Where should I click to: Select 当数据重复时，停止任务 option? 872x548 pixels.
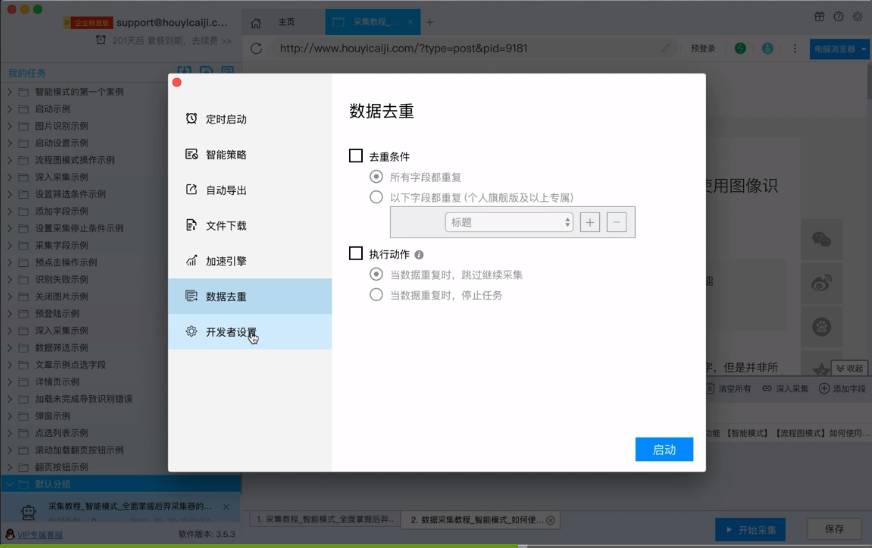click(376, 294)
